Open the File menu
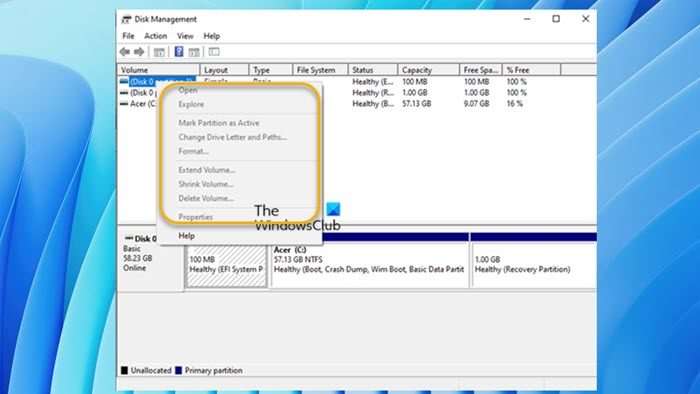Screen dimensions: 700x394 point(128,36)
